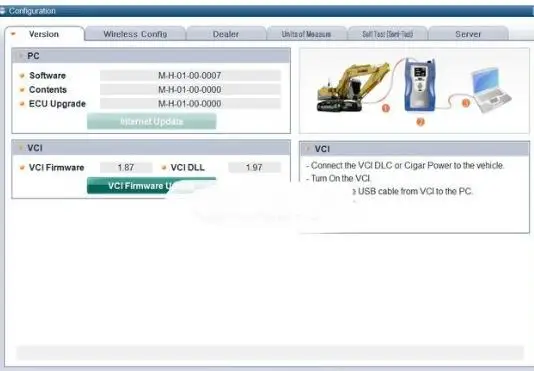Screen dimensions: 534x371
Task: Click the VCI Firmware Update button
Action: coord(152,186)
